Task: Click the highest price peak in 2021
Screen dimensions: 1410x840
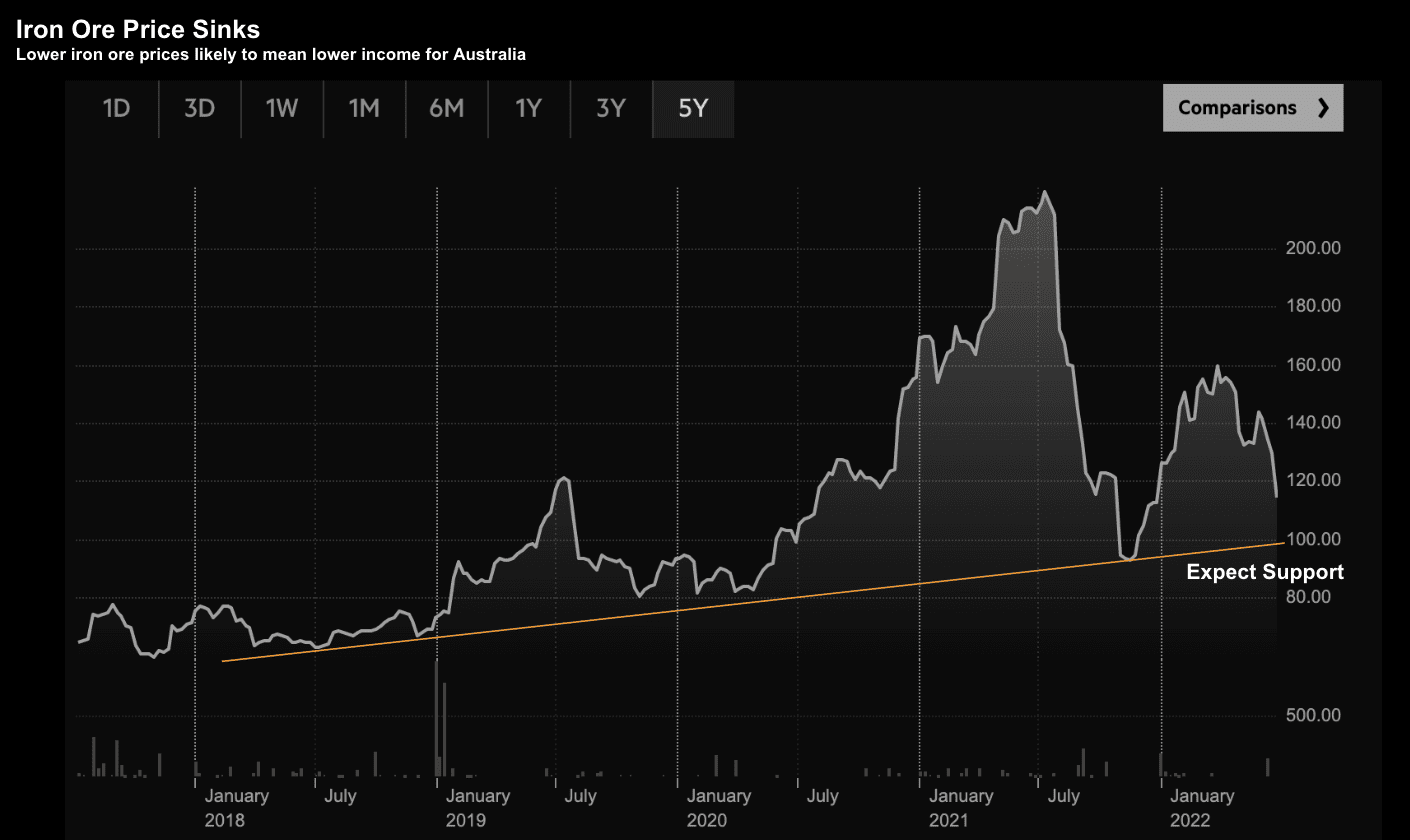Action: [x=1044, y=192]
